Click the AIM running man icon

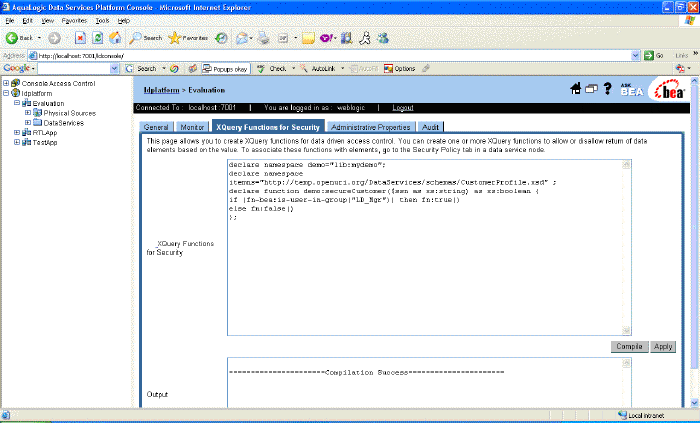click(365, 38)
